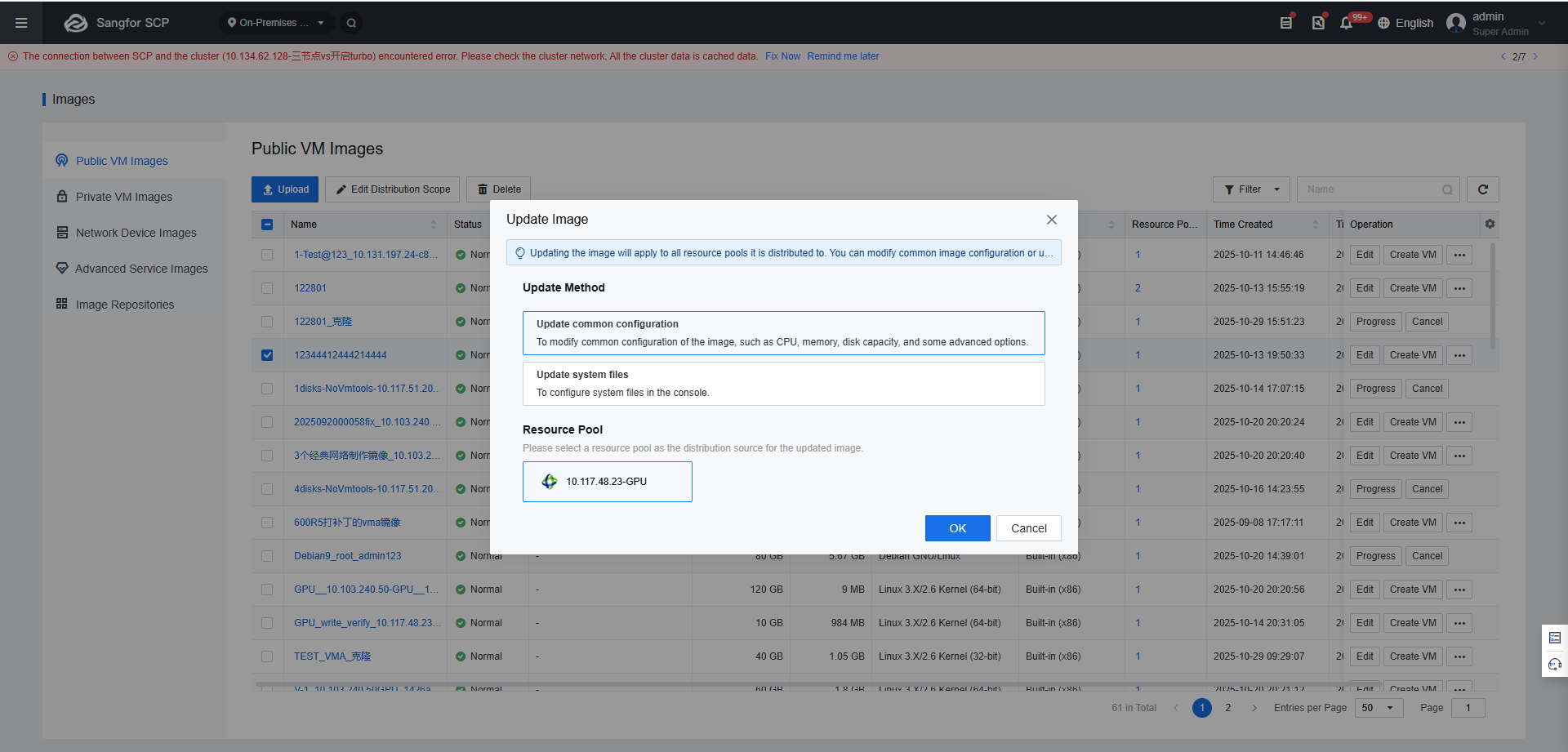Check the Debian9_root_admin123 image row
This screenshot has height=752, width=1568.
tap(267, 556)
